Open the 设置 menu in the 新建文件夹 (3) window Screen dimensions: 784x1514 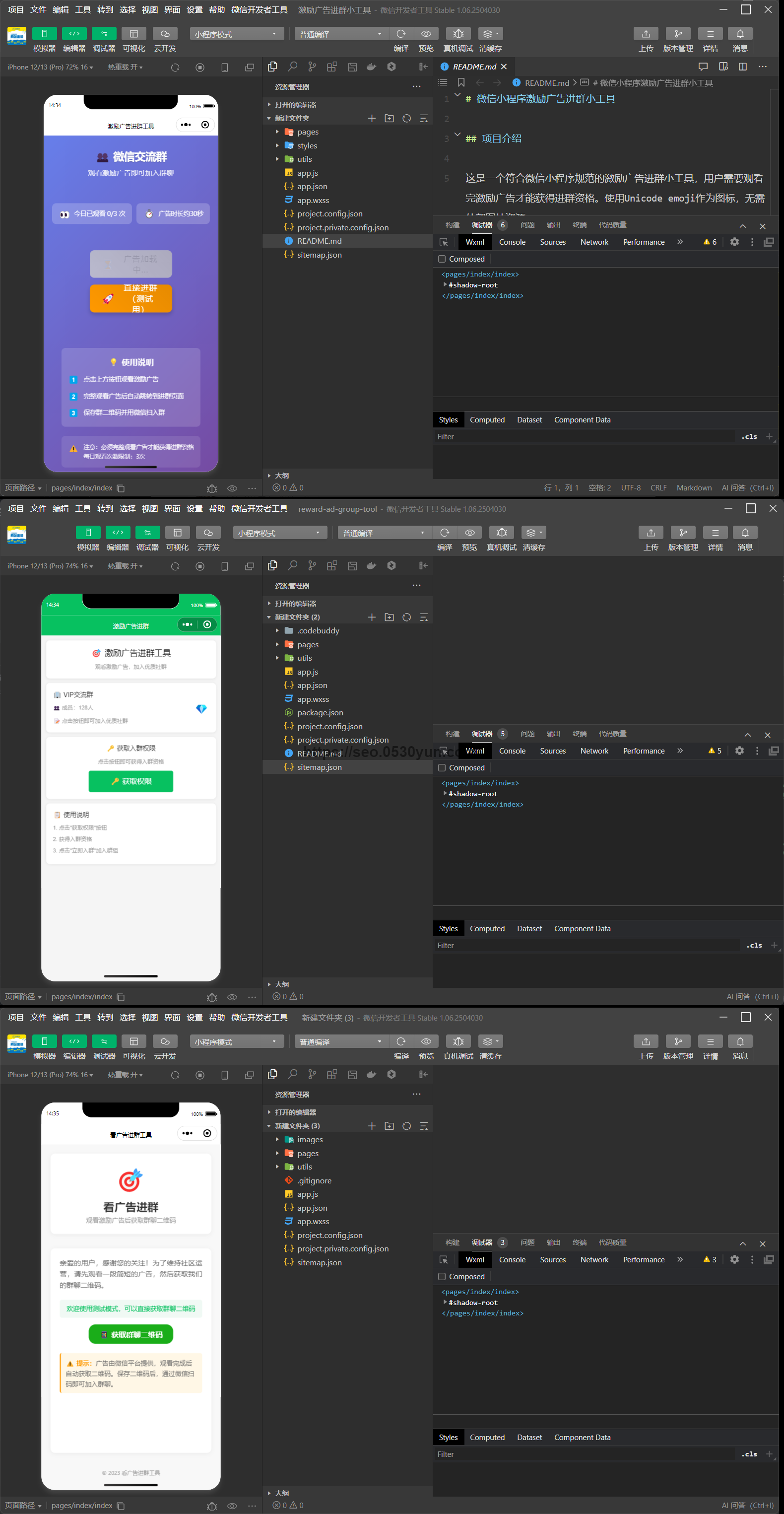pos(195,1018)
